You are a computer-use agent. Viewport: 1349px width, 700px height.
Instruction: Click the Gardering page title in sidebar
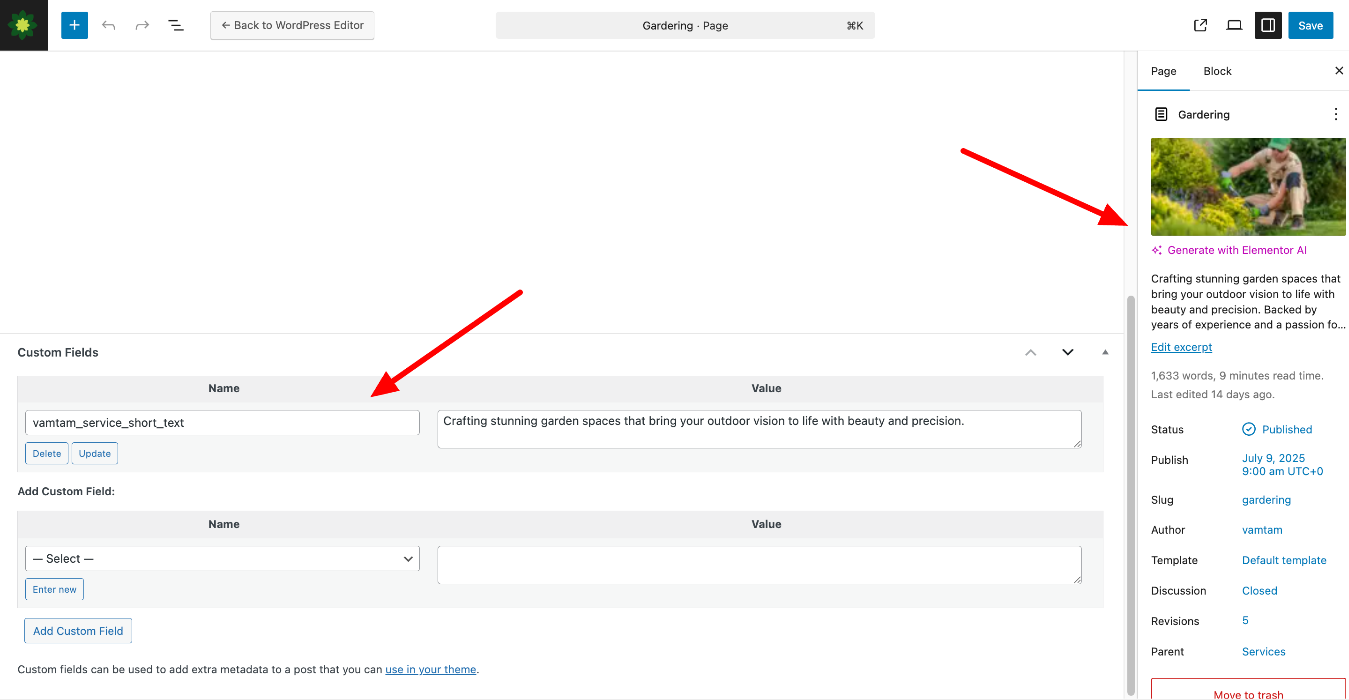1204,115
